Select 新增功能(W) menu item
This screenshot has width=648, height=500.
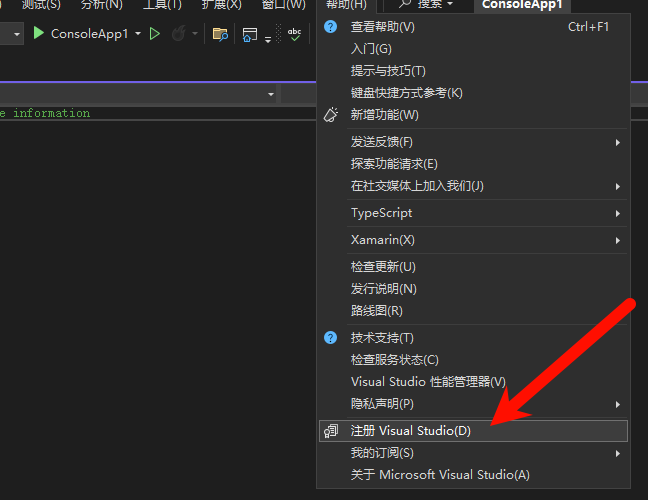(x=473, y=114)
